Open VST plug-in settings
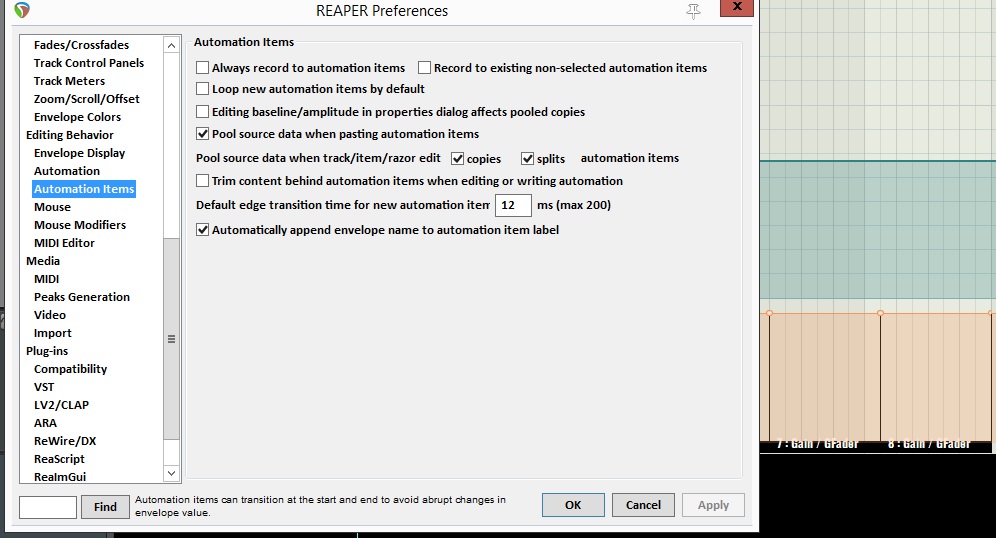The width and height of the screenshot is (996, 540). (x=44, y=386)
